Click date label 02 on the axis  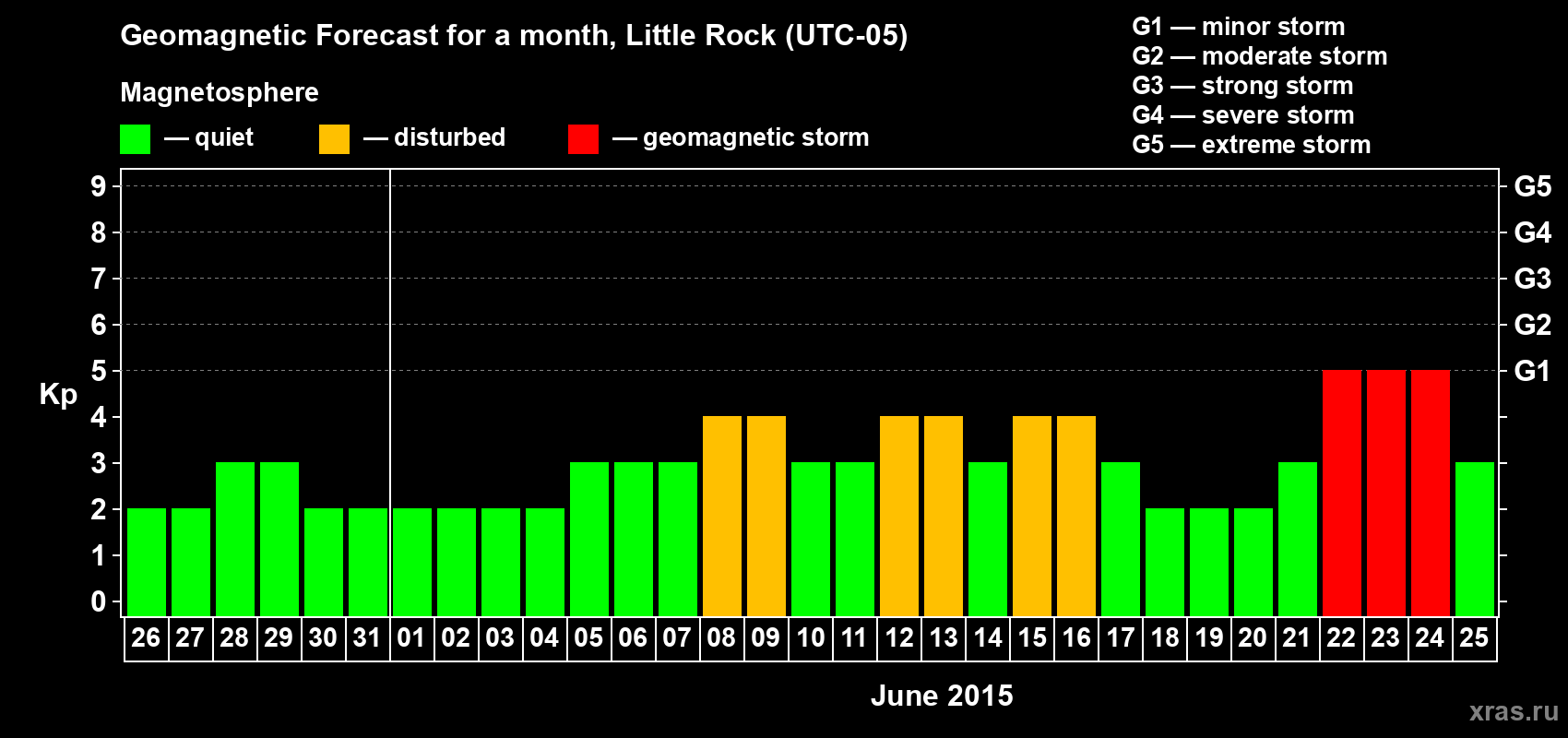pyautogui.click(x=456, y=638)
